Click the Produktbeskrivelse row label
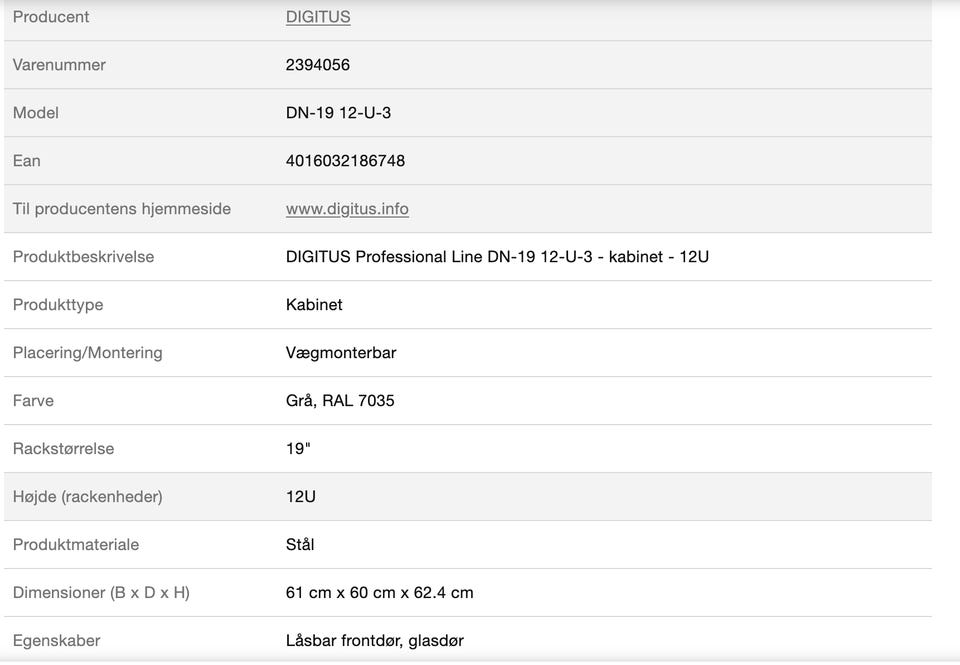This screenshot has width=960, height=665. 83,257
